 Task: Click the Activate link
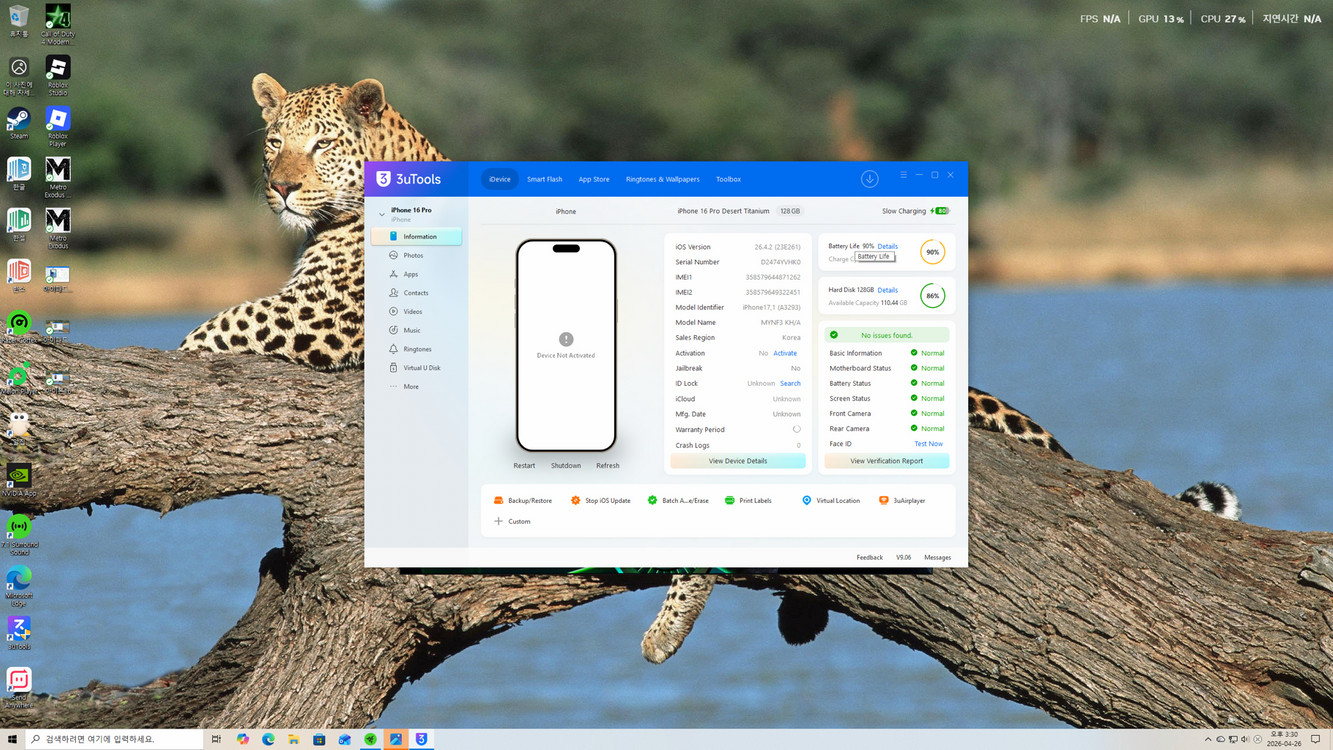click(x=785, y=353)
